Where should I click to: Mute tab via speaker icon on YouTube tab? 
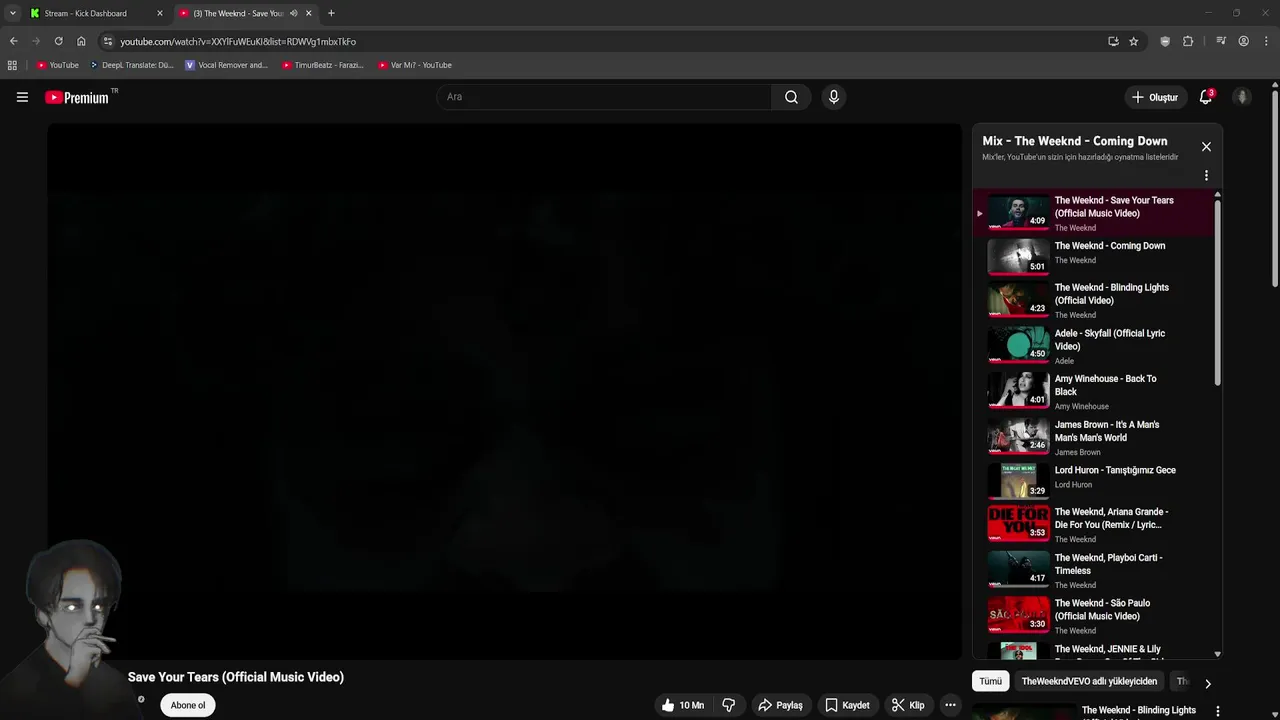(293, 13)
